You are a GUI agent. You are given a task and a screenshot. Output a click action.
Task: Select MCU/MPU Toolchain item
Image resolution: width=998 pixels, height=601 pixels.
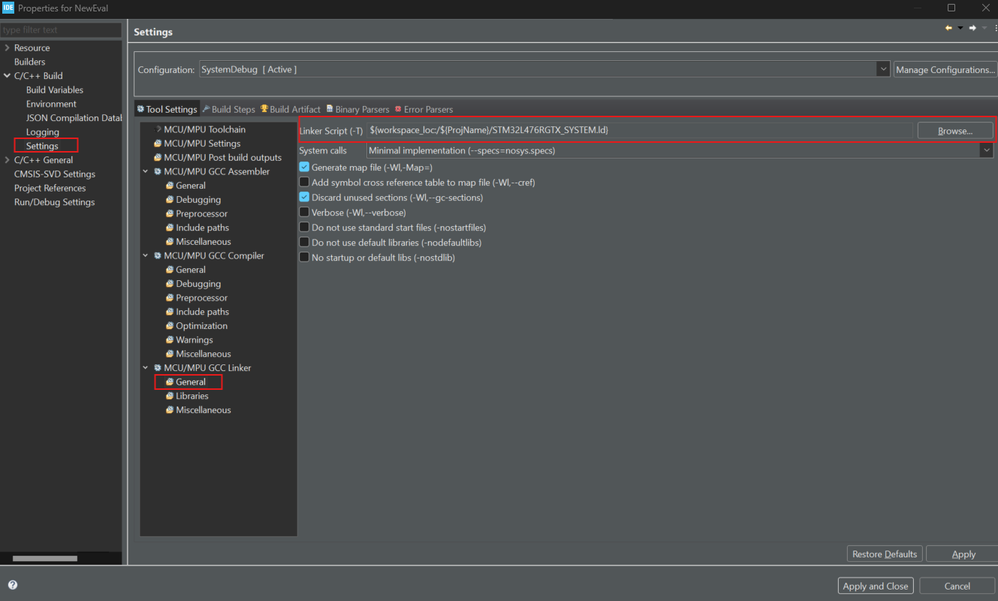(204, 129)
